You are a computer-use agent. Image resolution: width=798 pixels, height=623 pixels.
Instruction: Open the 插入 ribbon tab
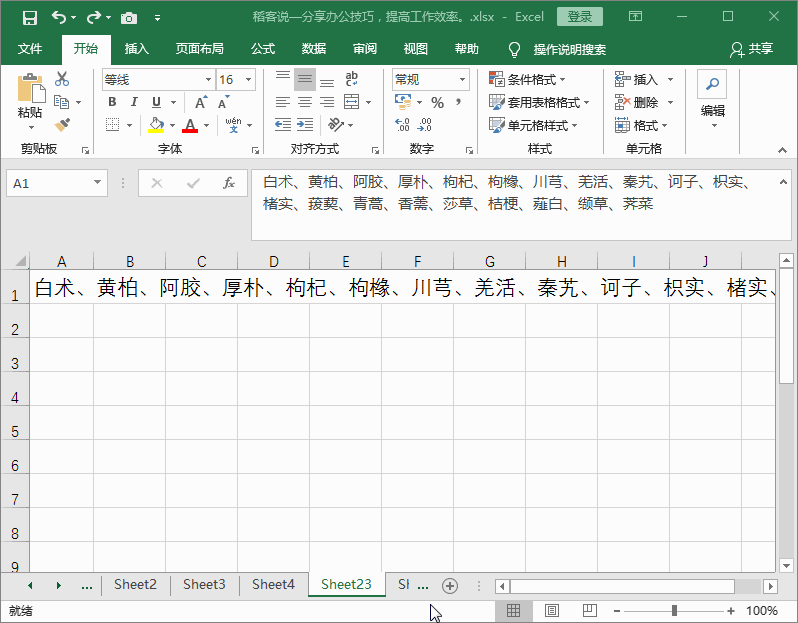137,49
